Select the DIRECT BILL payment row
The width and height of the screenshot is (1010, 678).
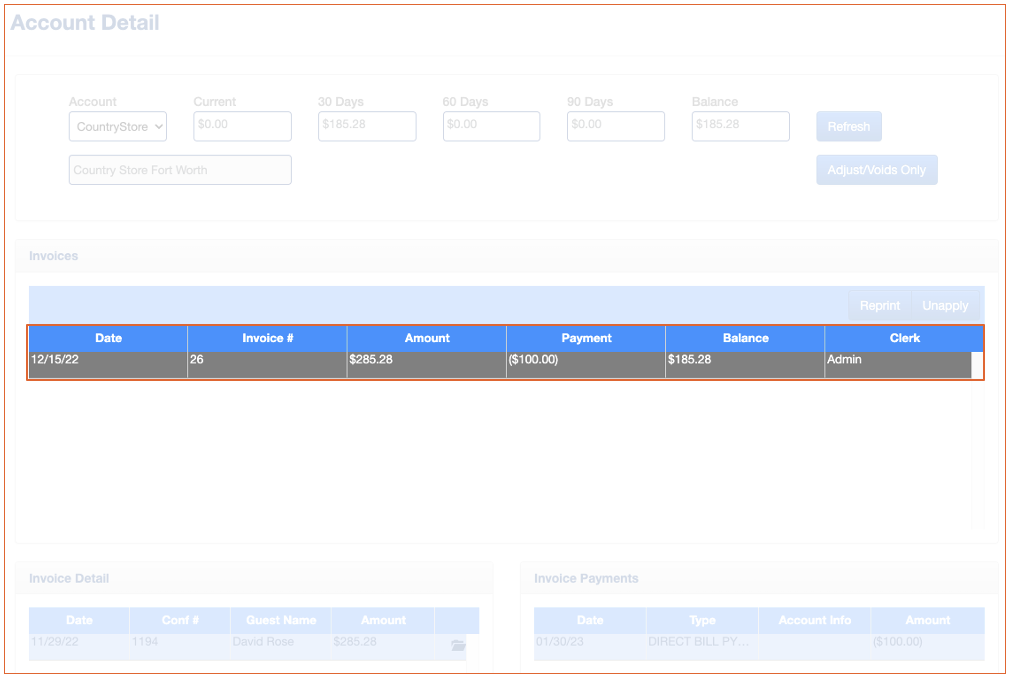[x=698, y=642]
